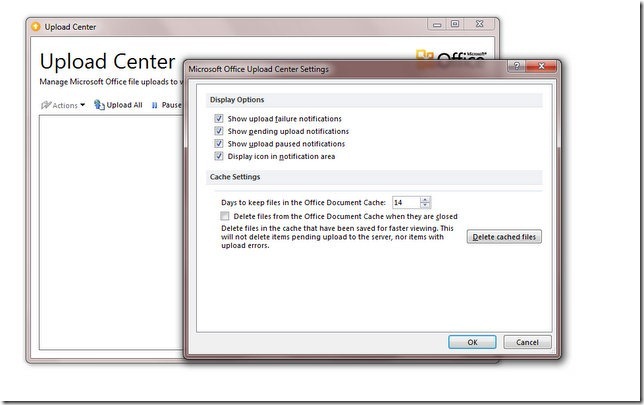Toggle Display icon in notification area
This screenshot has width=644, height=405.
coord(218,156)
